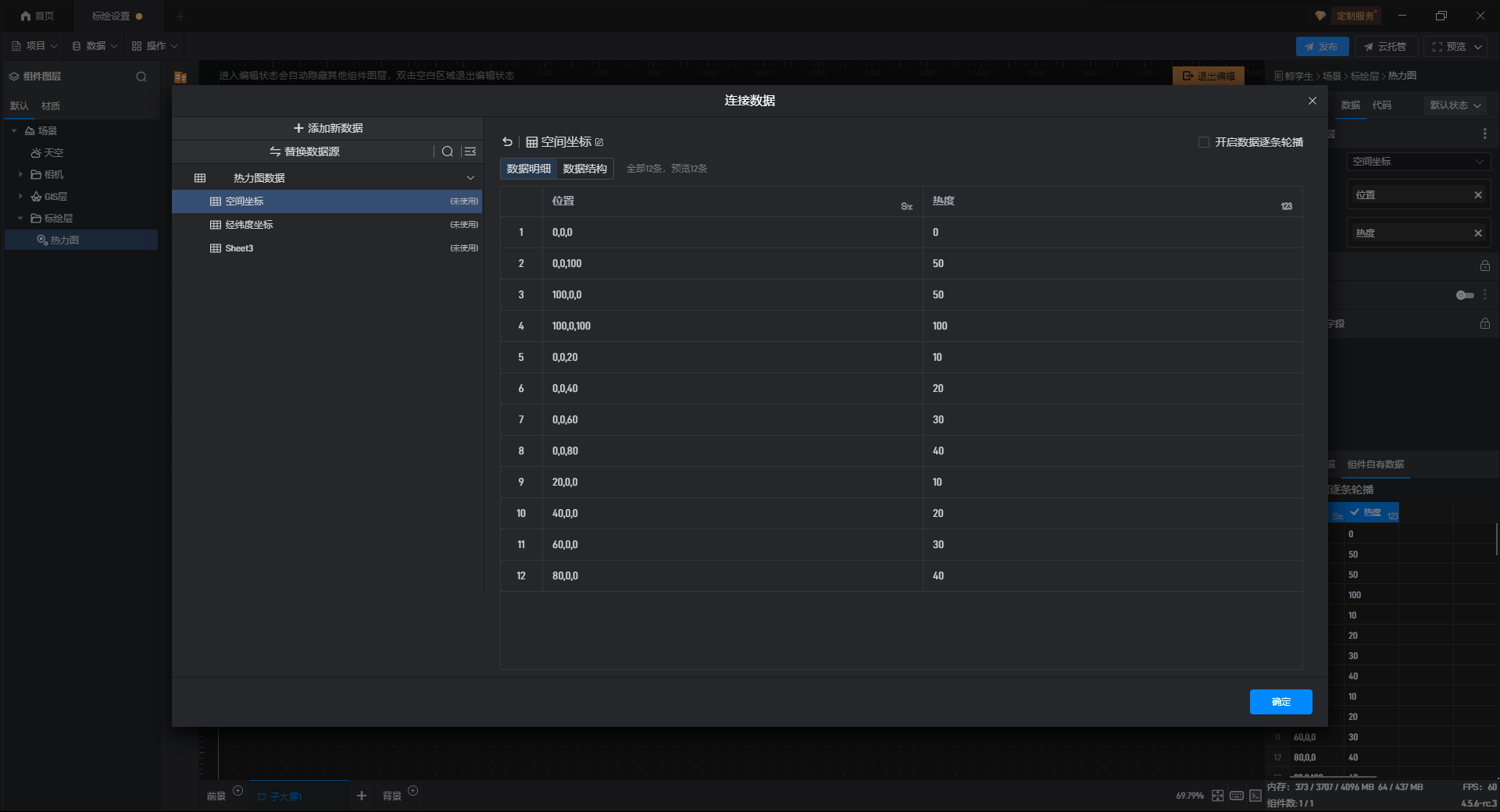Add new tab with plus icon

pos(180,16)
